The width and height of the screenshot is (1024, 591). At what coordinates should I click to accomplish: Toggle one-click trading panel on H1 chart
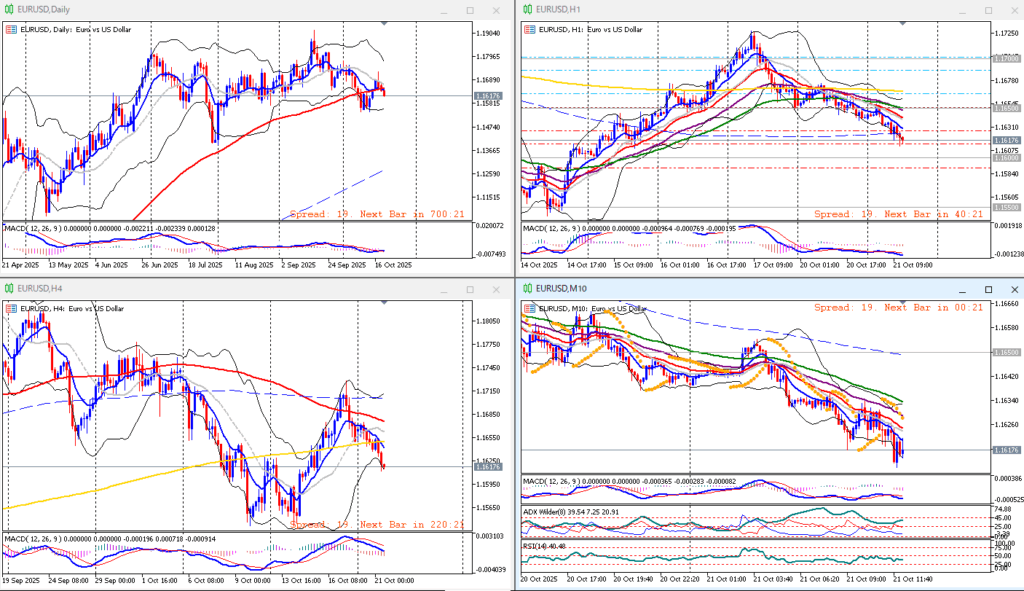pos(529,30)
